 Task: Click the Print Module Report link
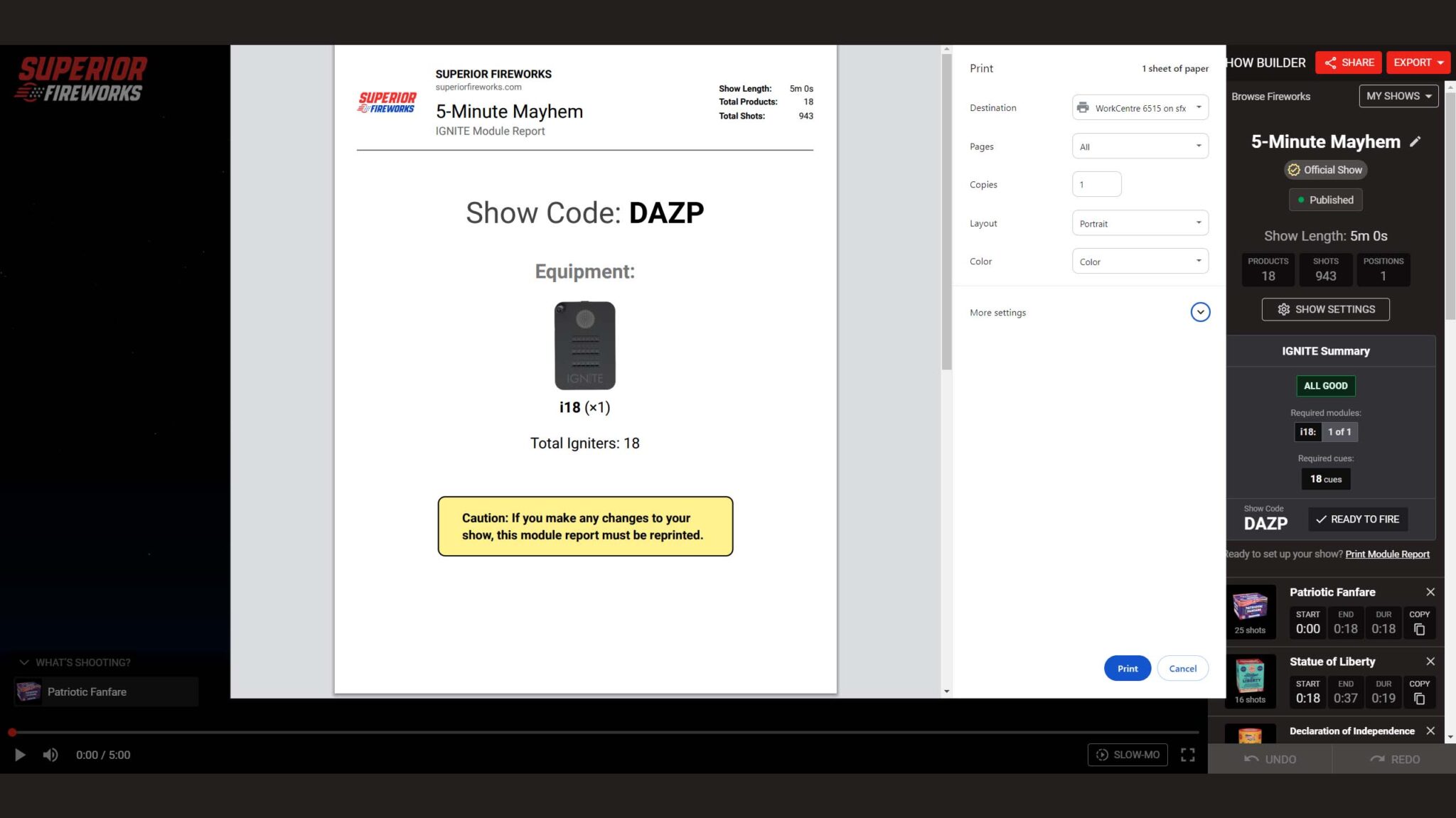coord(1386,554)
